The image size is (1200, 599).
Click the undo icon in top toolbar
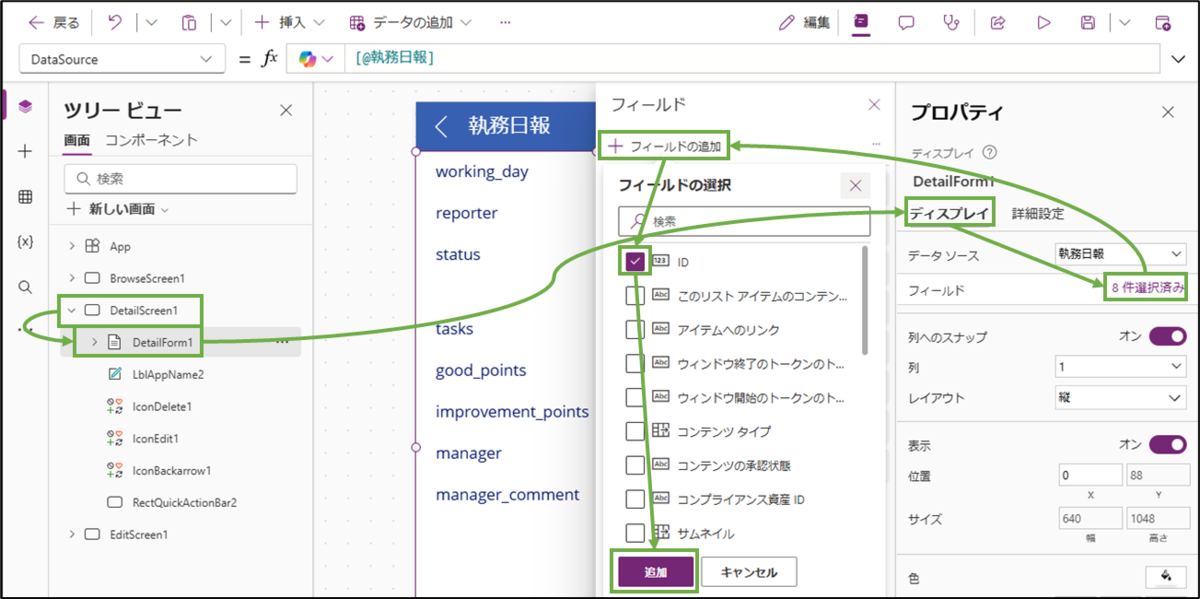[113, 22]
